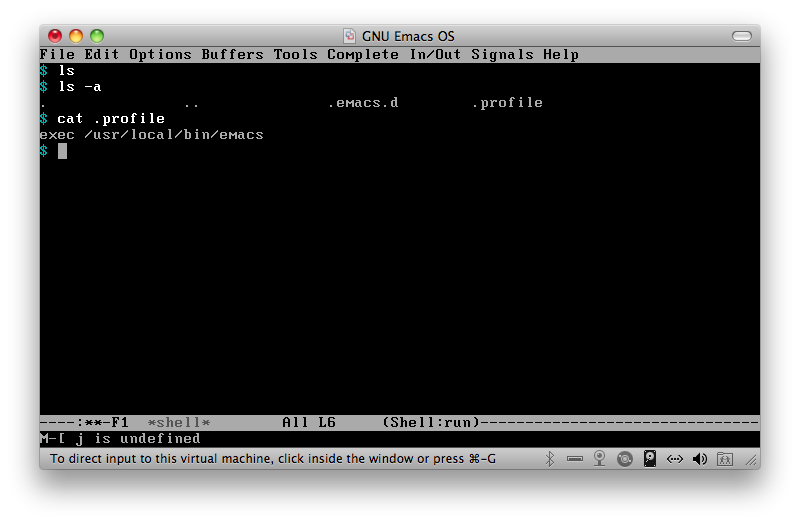Click the hard disk icon in status bar
Viewport: 800px width, 524px height.
click(x=649, y=459)
